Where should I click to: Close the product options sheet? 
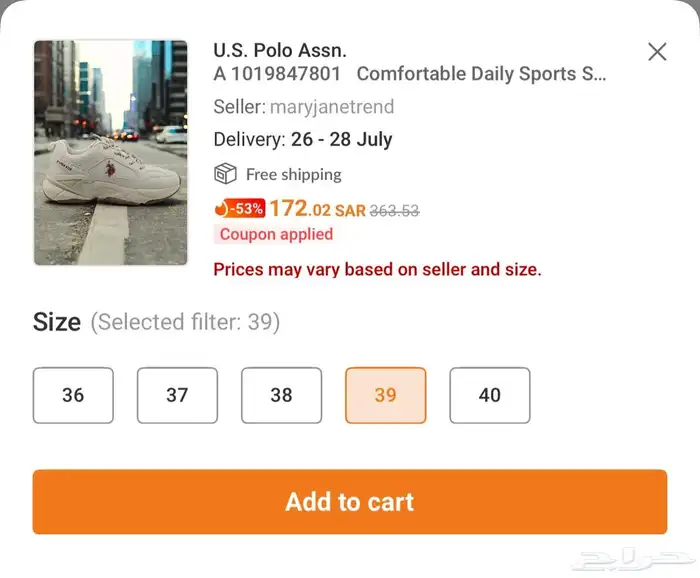pyautogui.click(x=657, y=52)
